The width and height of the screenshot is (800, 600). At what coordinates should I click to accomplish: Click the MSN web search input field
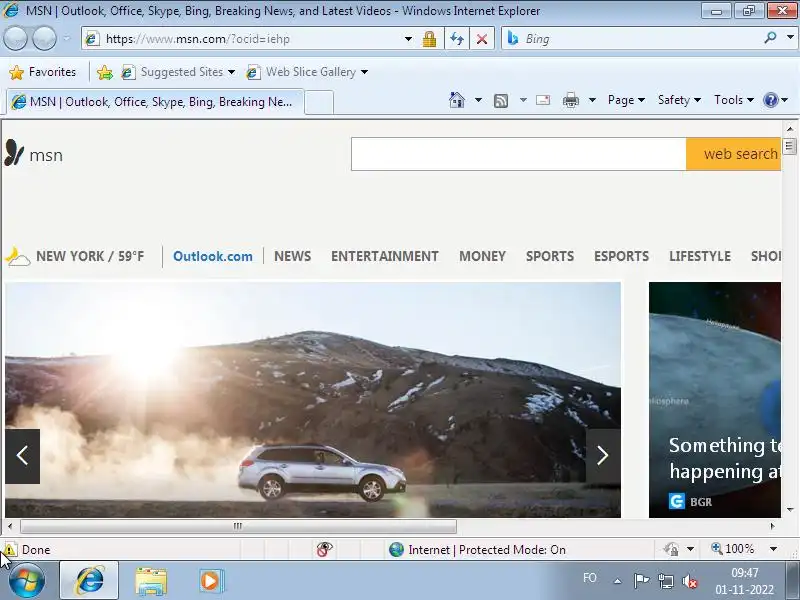point(518,154)
